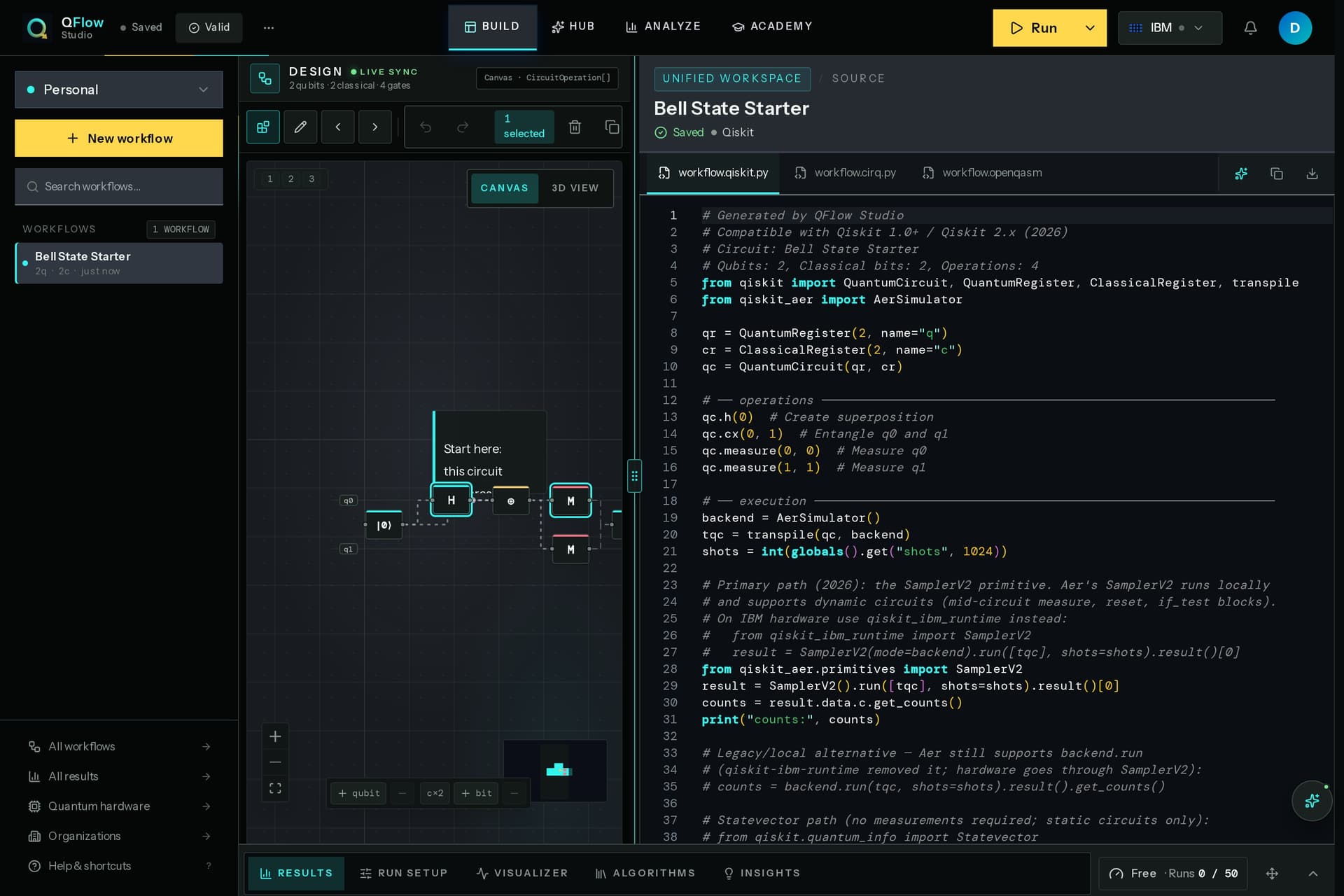Open the workflow.qiskit.py file tab
This screenshot has height=896, width=1344.
click(713, 173)
